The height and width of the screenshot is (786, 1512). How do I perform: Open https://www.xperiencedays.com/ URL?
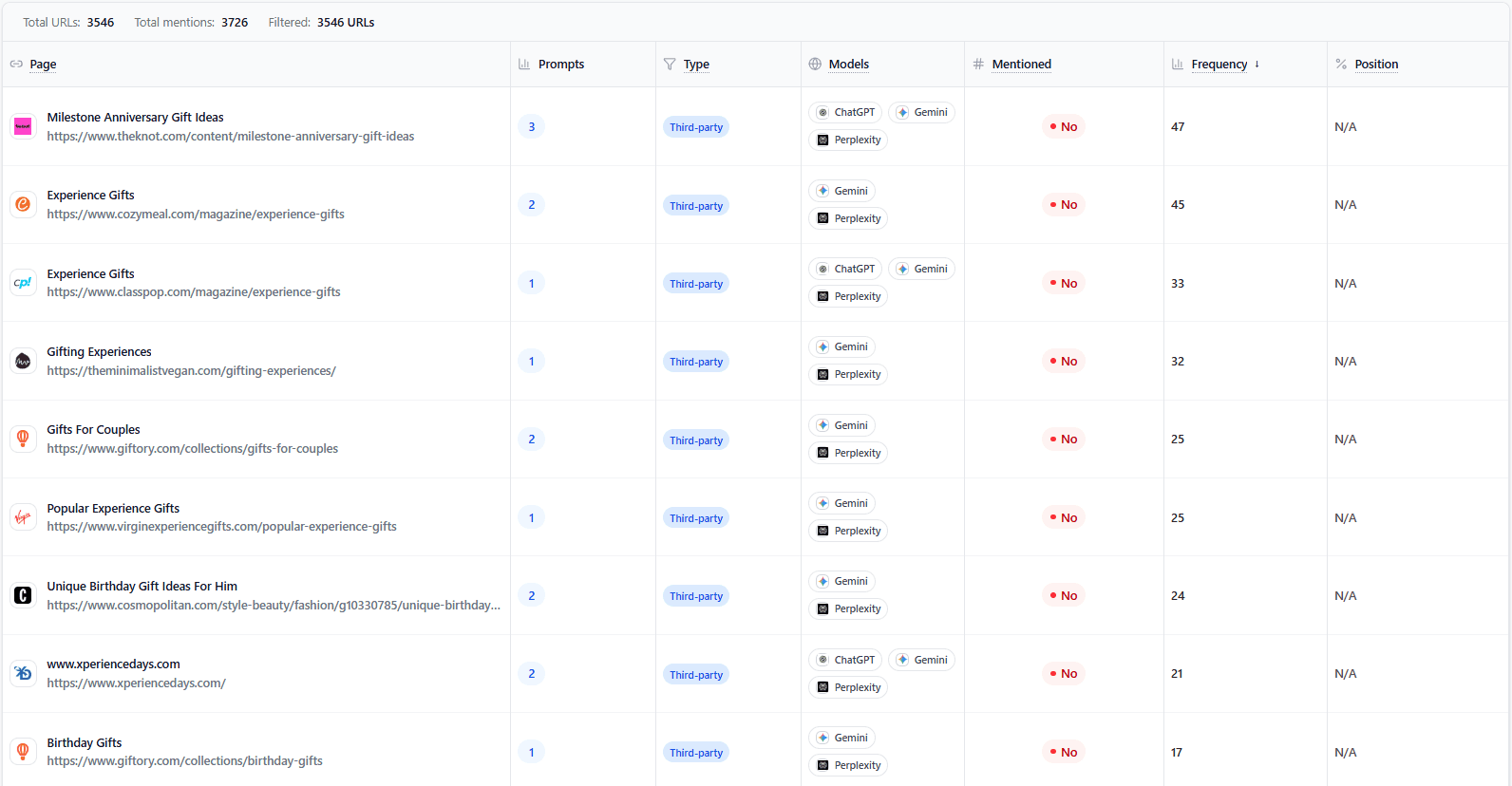(x=137, y=683)
